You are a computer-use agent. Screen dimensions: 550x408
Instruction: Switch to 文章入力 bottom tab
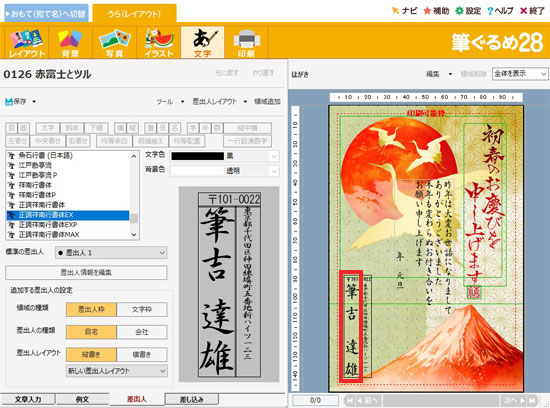28,400
